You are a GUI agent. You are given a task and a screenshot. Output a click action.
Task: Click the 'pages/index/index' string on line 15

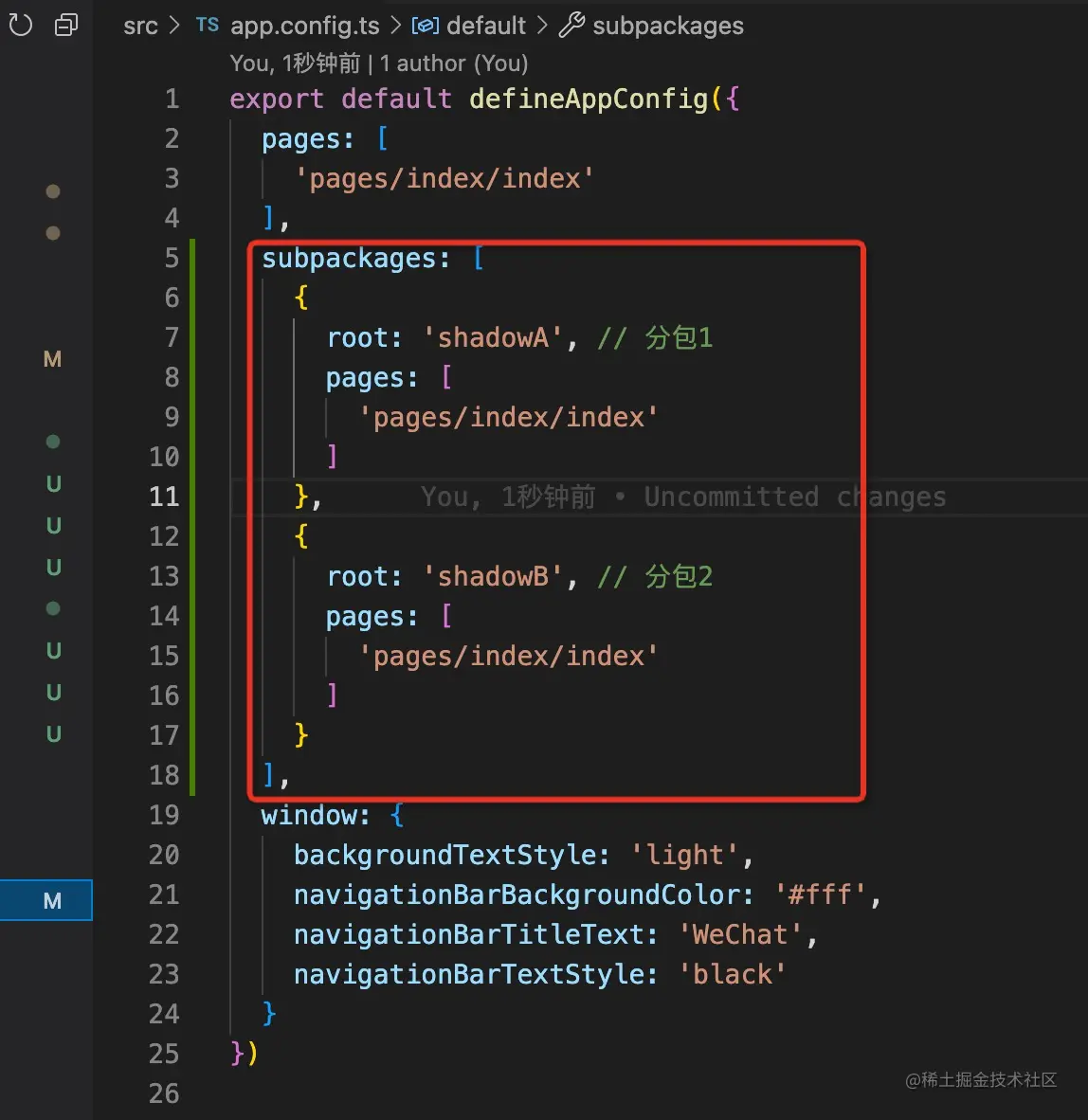pyautogui.click(x=508, y=656)
